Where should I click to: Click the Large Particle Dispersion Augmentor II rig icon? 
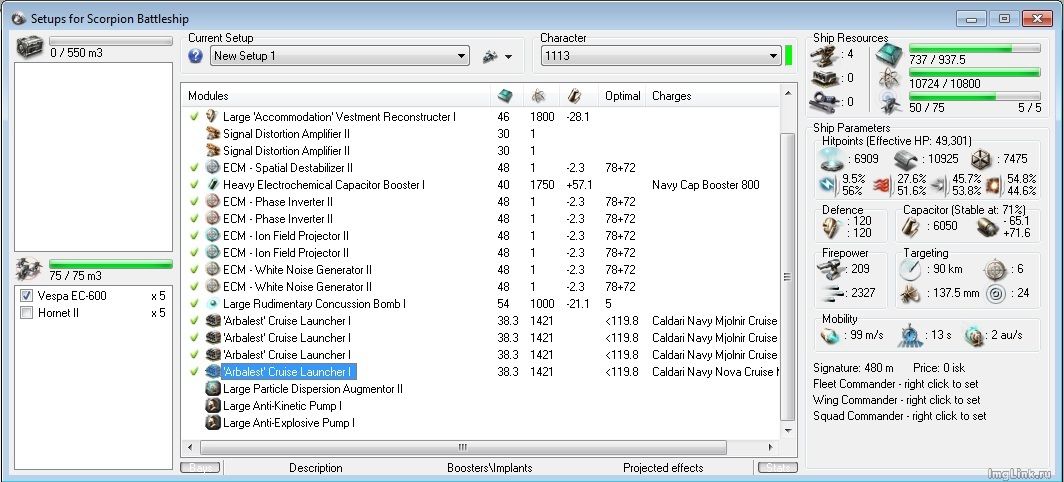tap(212, 388)
